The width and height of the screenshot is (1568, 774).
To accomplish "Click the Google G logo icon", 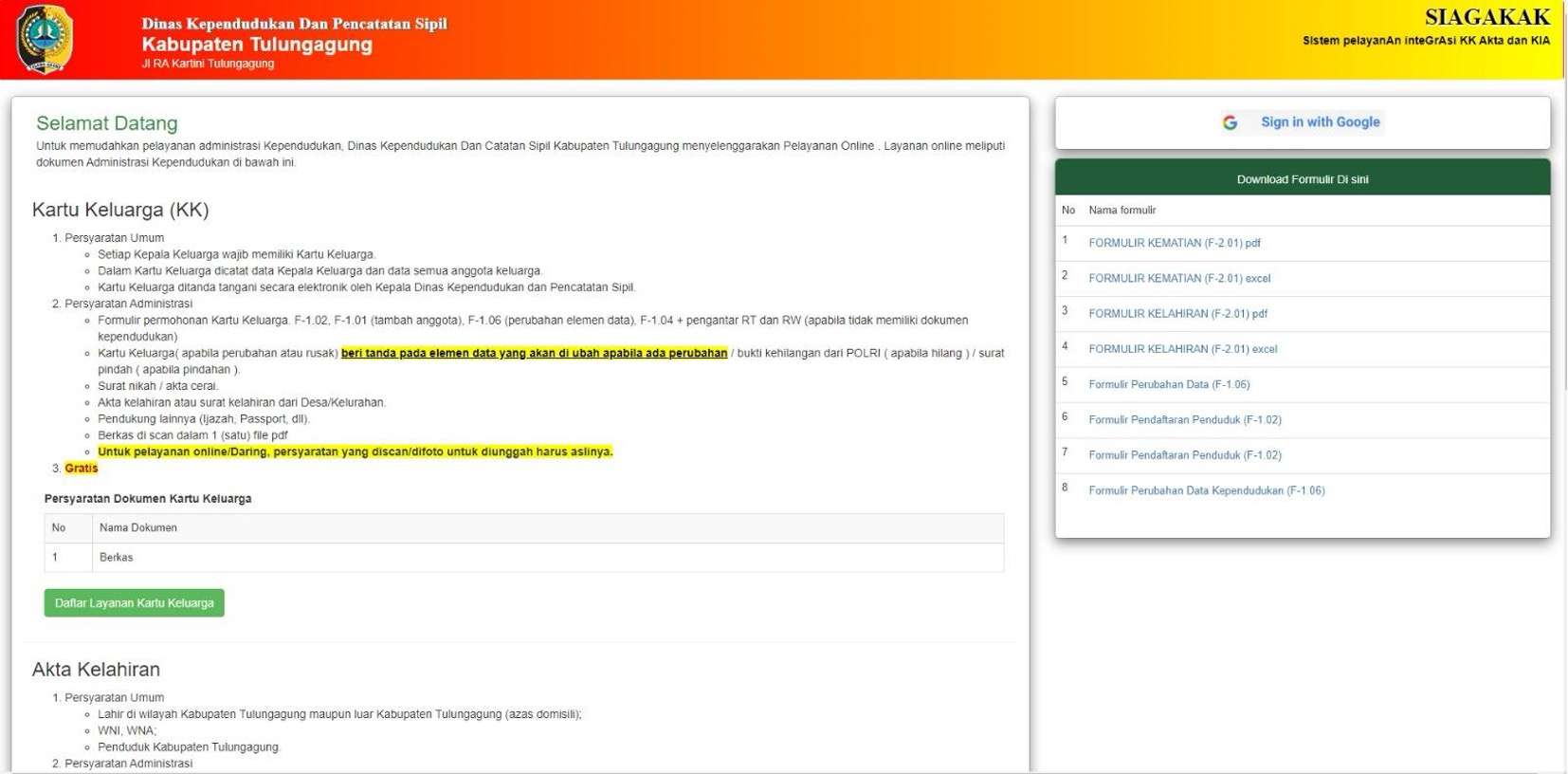I will pyautogui.click(x=1230, y=122).
